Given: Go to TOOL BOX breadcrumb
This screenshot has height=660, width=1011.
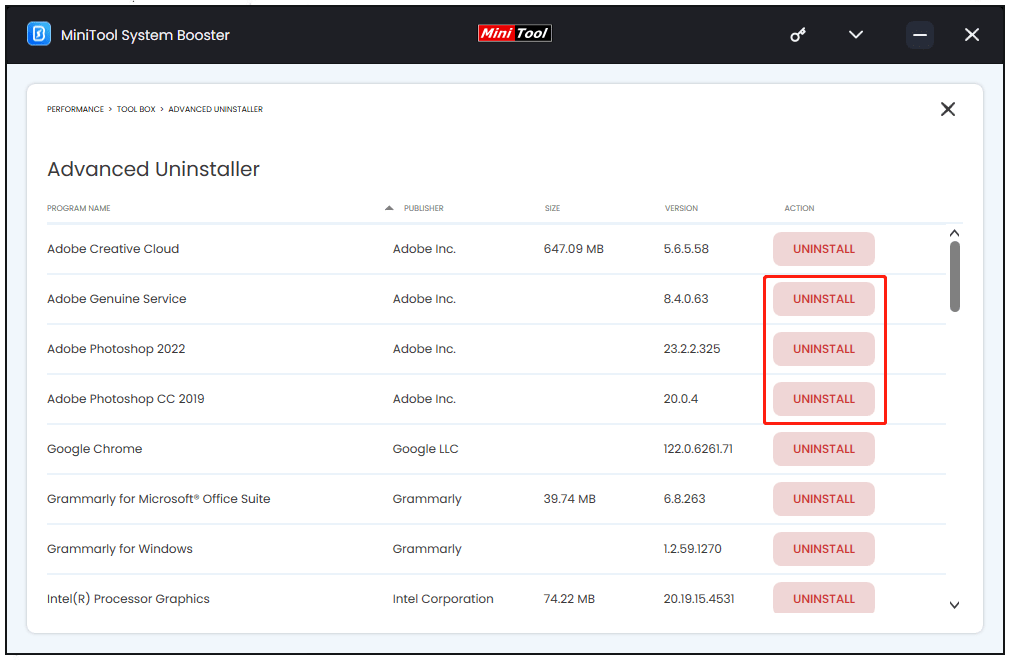Looking at the screenshot, I should click(136, 109).
